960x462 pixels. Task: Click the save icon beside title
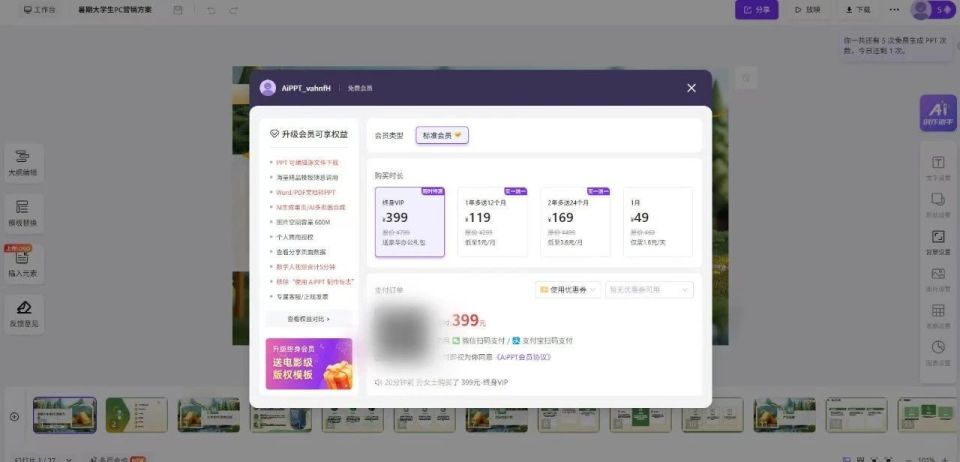[178, 10]
